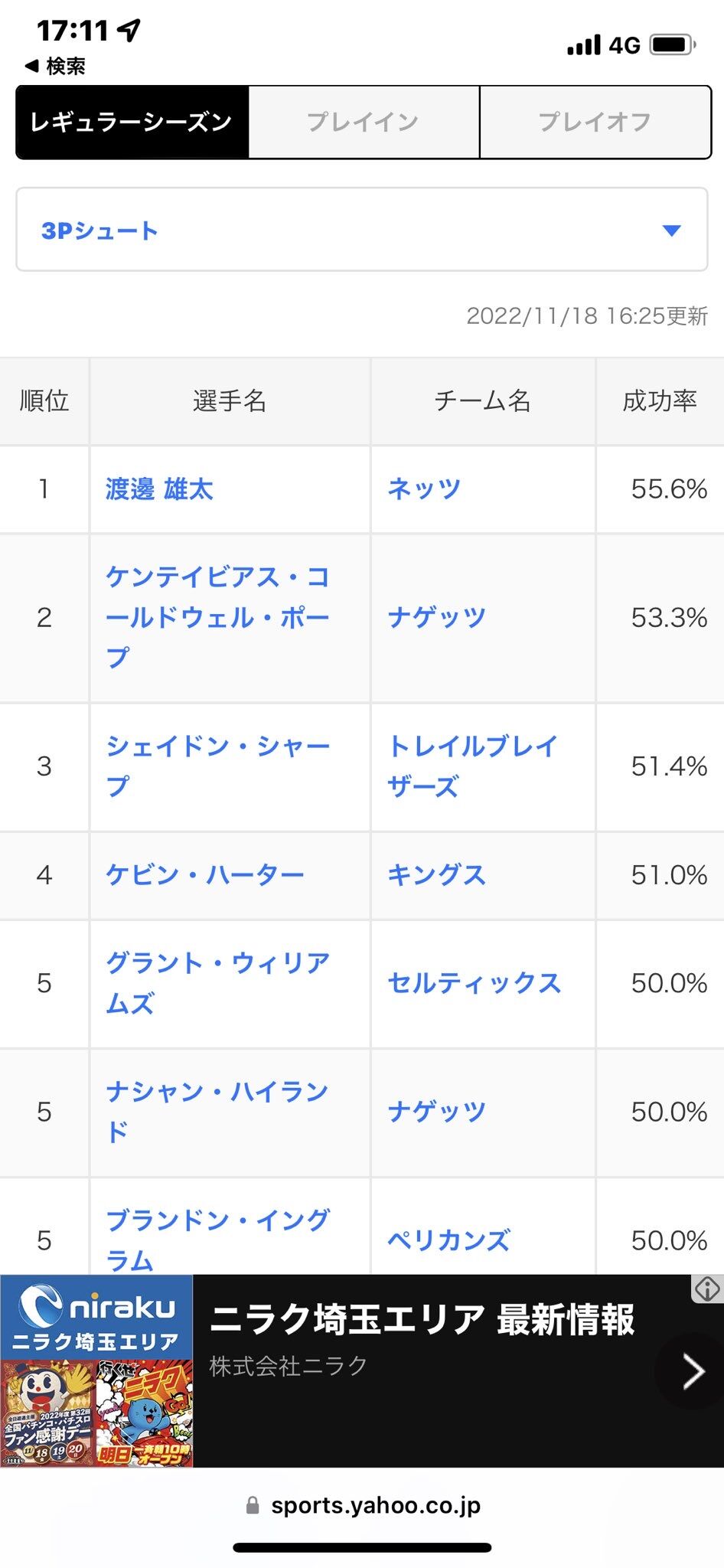
Task: Tap the ニラク埼玉エリア ad thumbnail image
Action: tap(96, 1412)
